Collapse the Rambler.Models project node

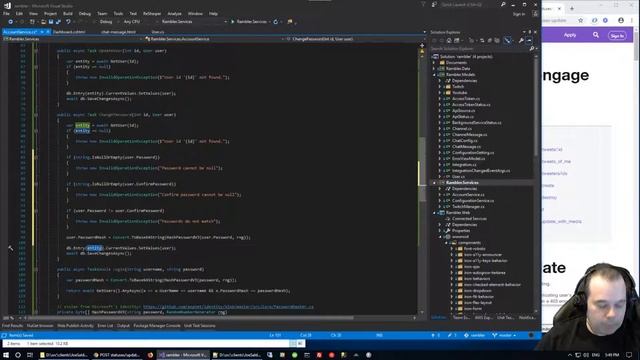coord(434,75)
